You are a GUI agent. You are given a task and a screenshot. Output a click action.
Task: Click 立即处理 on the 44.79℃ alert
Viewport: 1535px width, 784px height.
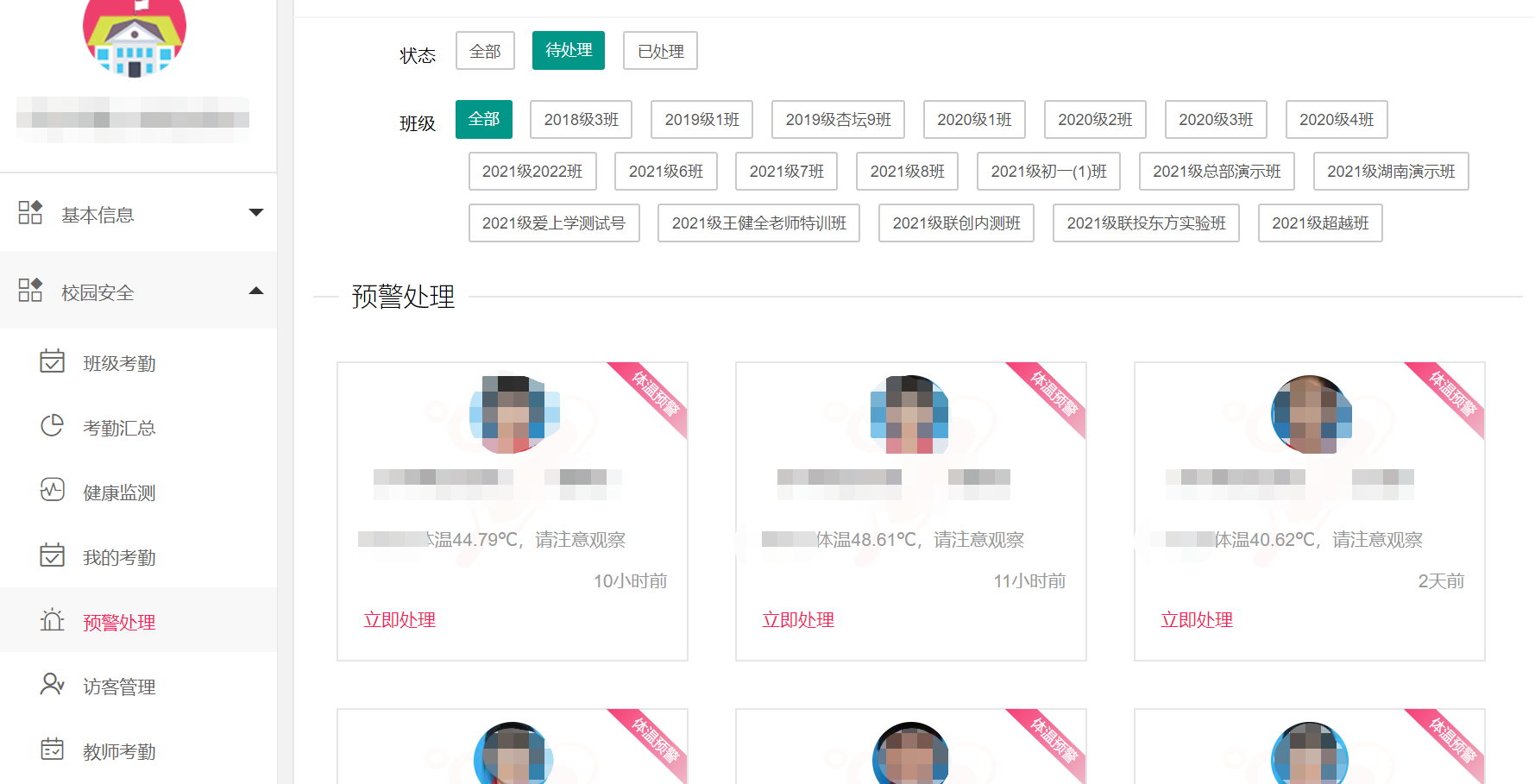[399, 620]
